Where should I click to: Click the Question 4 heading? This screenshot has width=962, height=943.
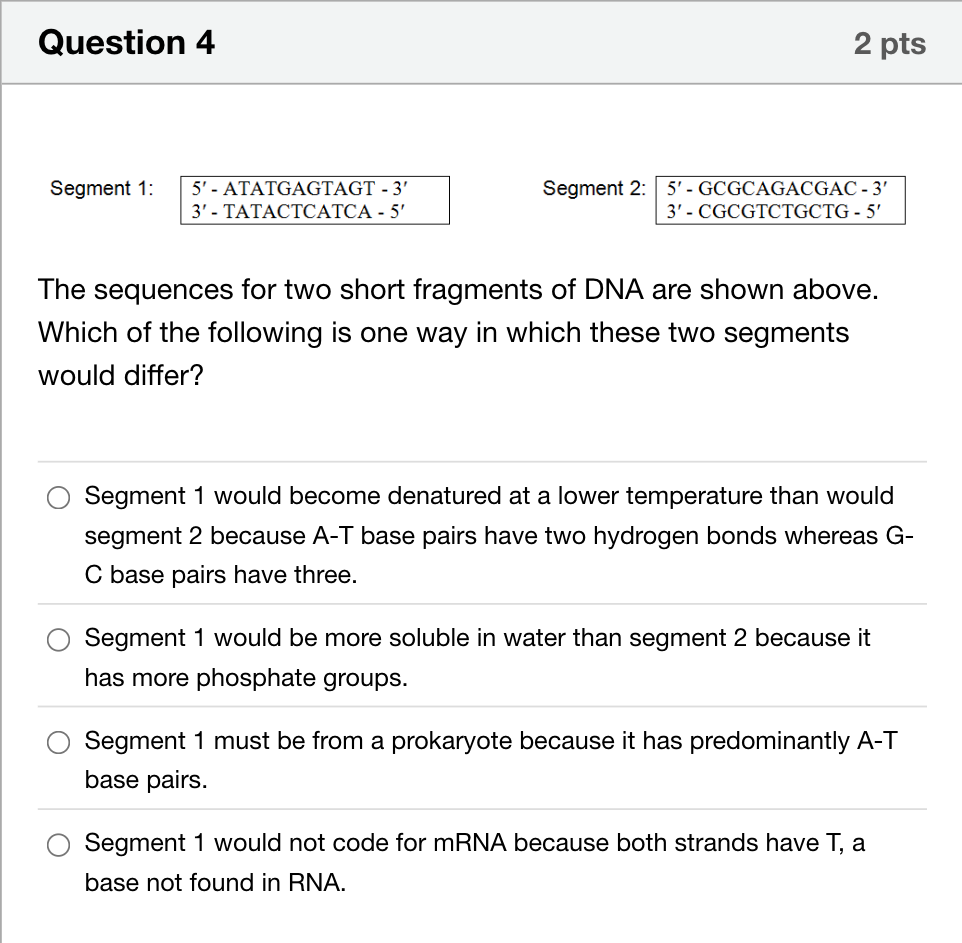click(x=126, y=43)
